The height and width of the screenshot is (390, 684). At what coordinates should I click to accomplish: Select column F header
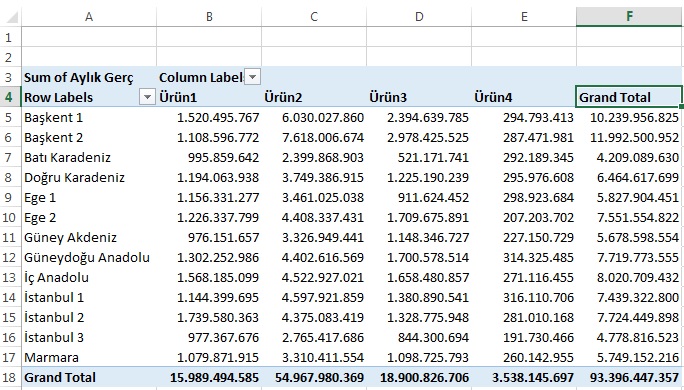click(629, 17)
